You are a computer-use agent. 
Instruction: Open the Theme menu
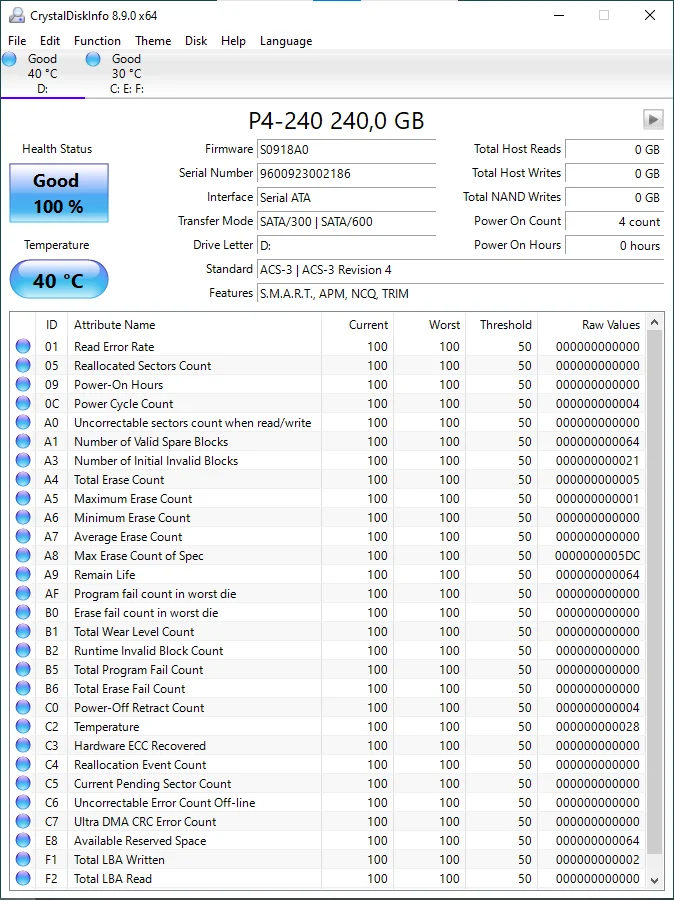tap(153, 41)
